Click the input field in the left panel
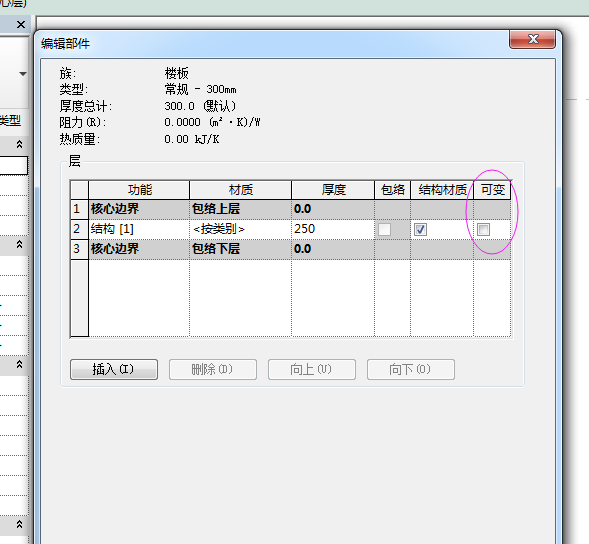This screenshot has height=544, width=589. [14, 166]
